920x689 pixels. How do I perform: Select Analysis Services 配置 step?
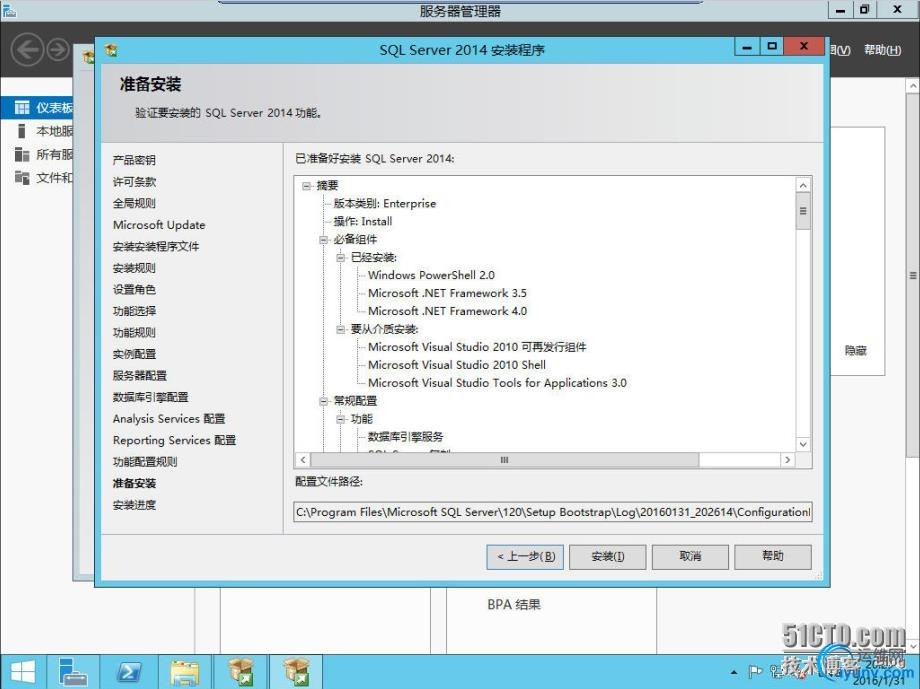pos(169,418)
